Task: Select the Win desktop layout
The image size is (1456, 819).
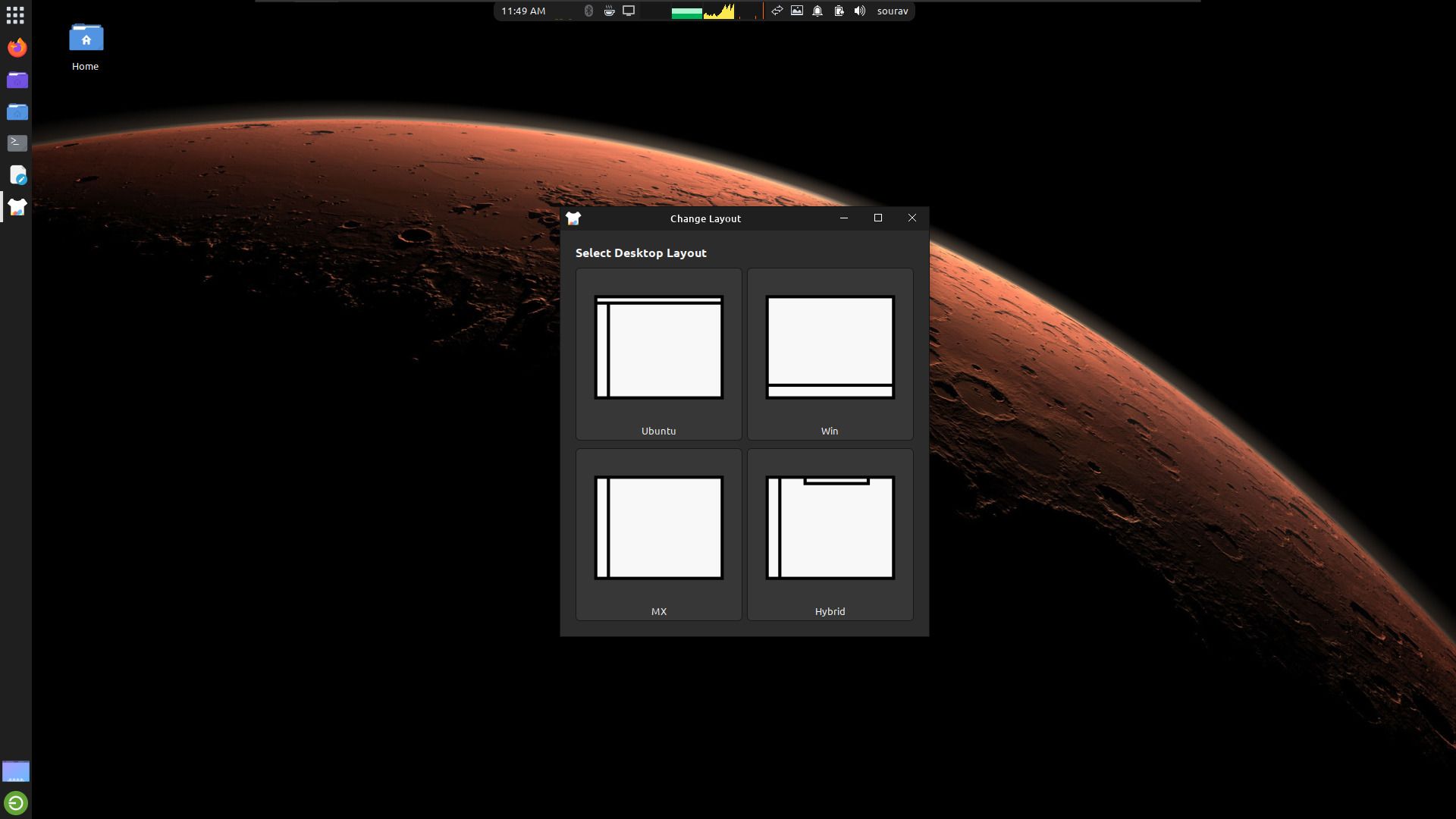Action: coord(830,349)
